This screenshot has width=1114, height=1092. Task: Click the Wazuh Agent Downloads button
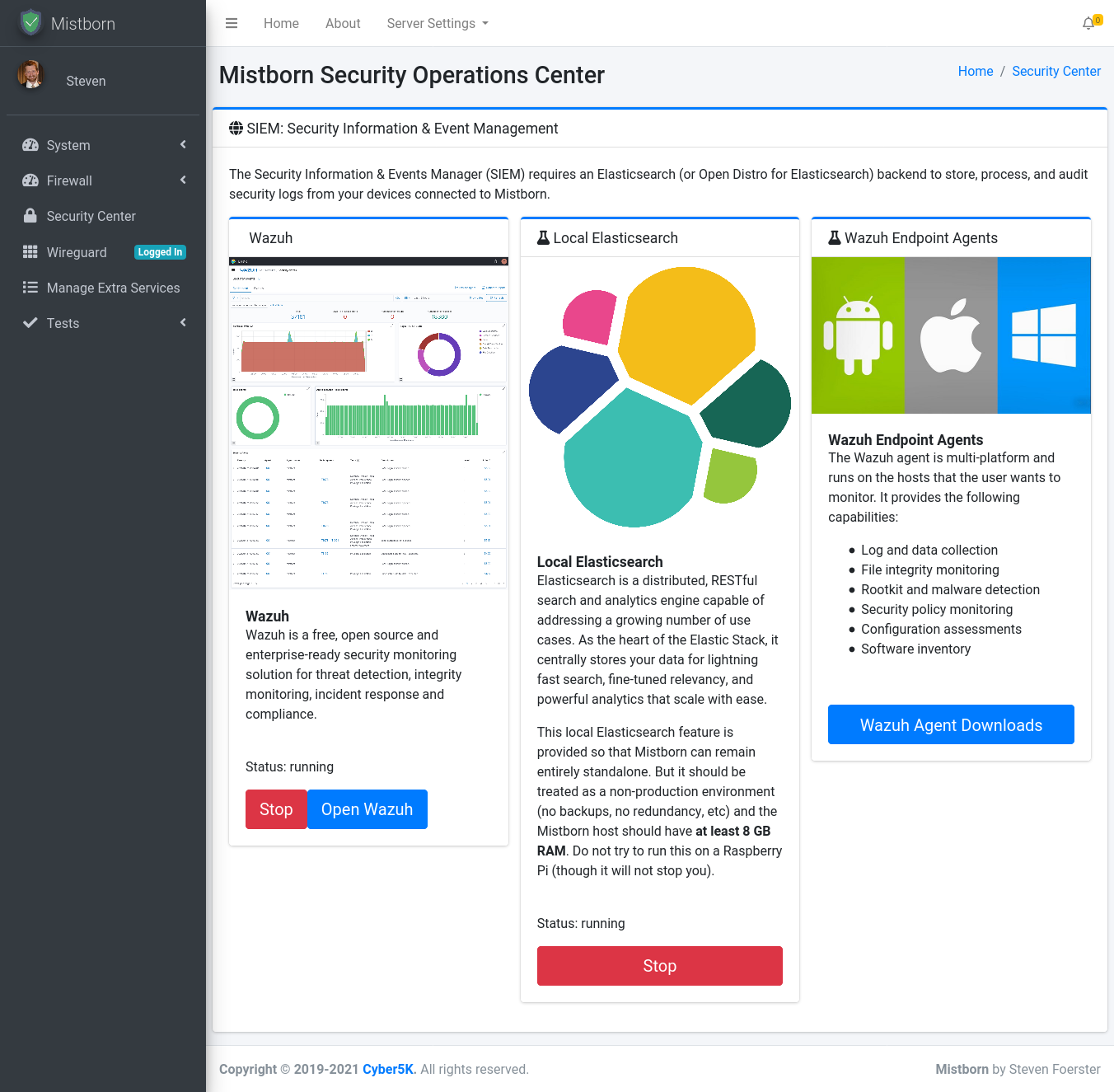951,724
